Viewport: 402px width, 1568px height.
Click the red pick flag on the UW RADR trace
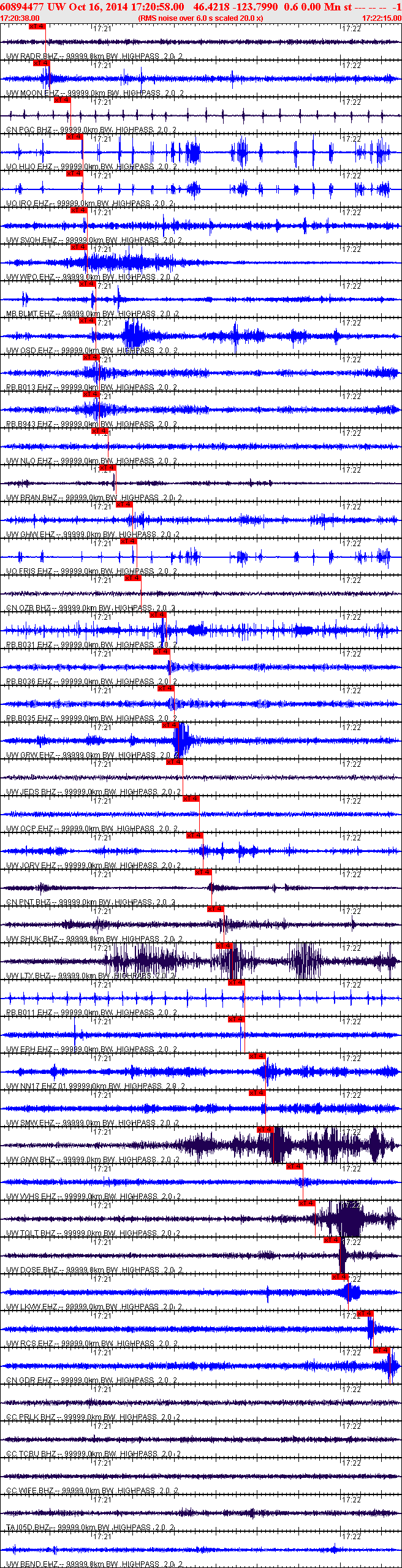(37, 26)
